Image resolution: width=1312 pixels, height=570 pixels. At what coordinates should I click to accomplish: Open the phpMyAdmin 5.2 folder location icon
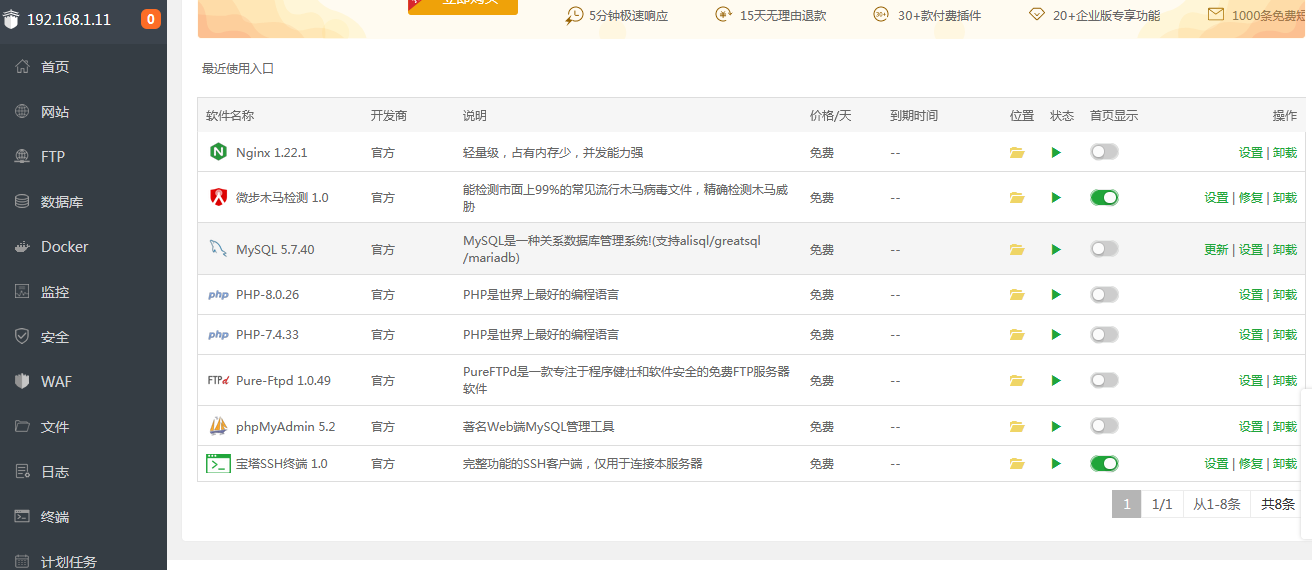coord(1017,427)
